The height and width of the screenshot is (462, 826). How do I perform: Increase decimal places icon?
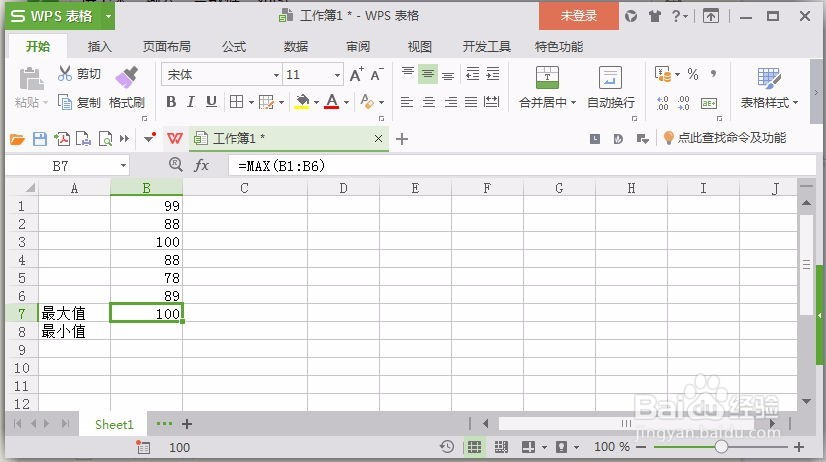click(663, 103)
